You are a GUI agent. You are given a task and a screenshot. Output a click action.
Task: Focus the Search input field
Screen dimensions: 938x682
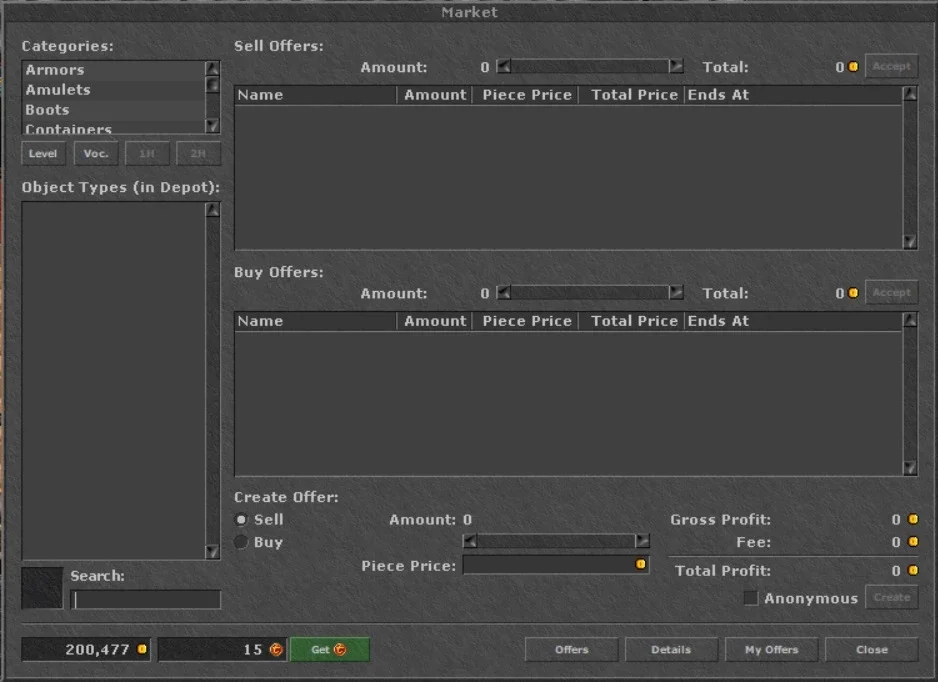[x=145, y=599]
